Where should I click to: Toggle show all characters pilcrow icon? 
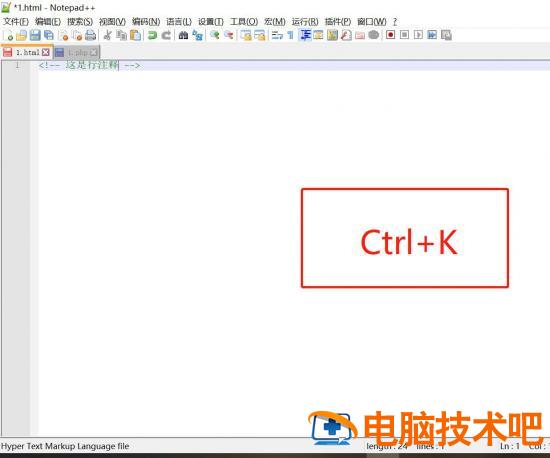click(290, 35)
